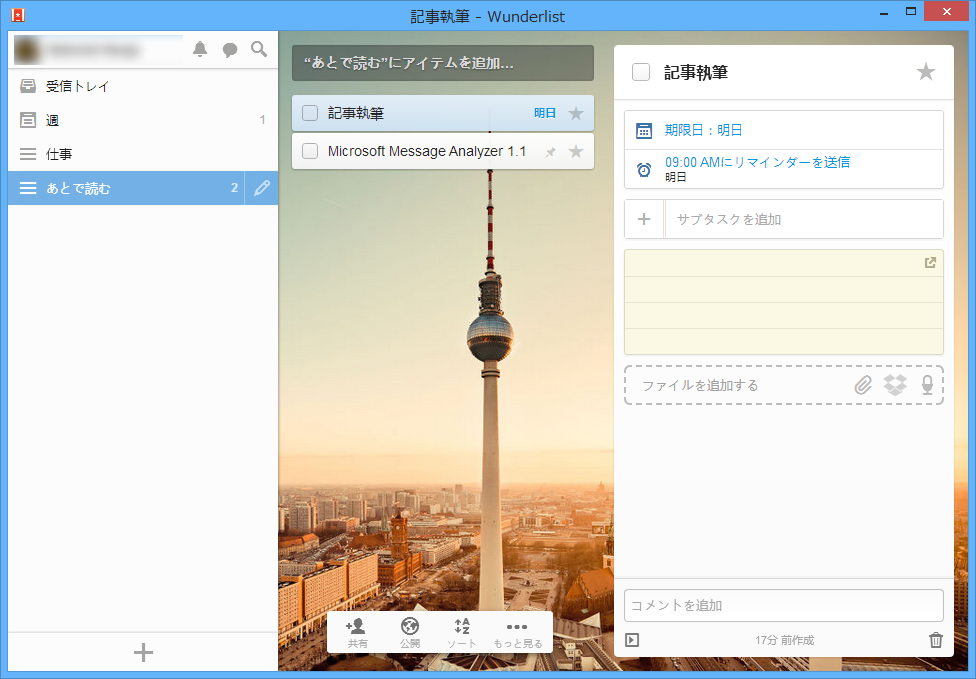Click + to create a new list
The height and width of the screenshot is (679, 976).
143,652
